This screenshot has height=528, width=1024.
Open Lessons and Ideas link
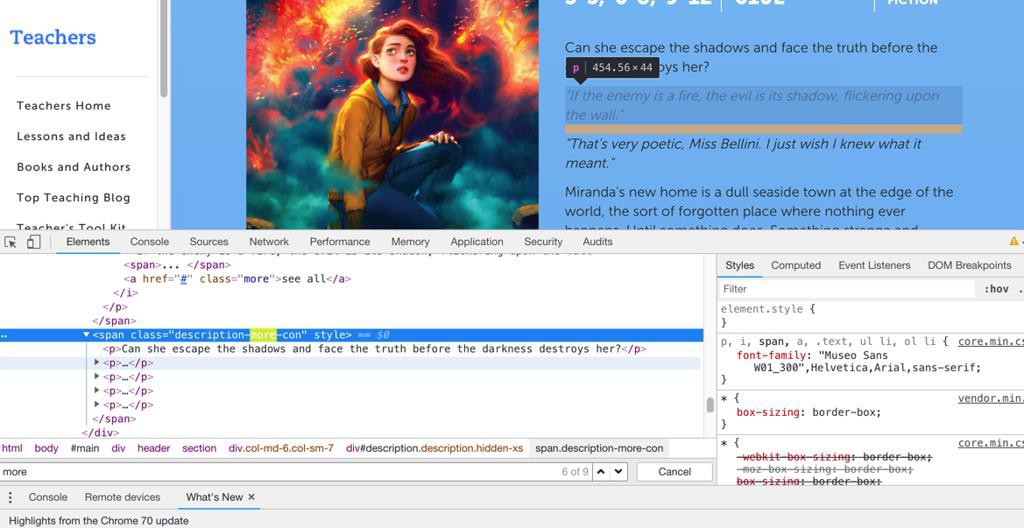coord(71,137)
